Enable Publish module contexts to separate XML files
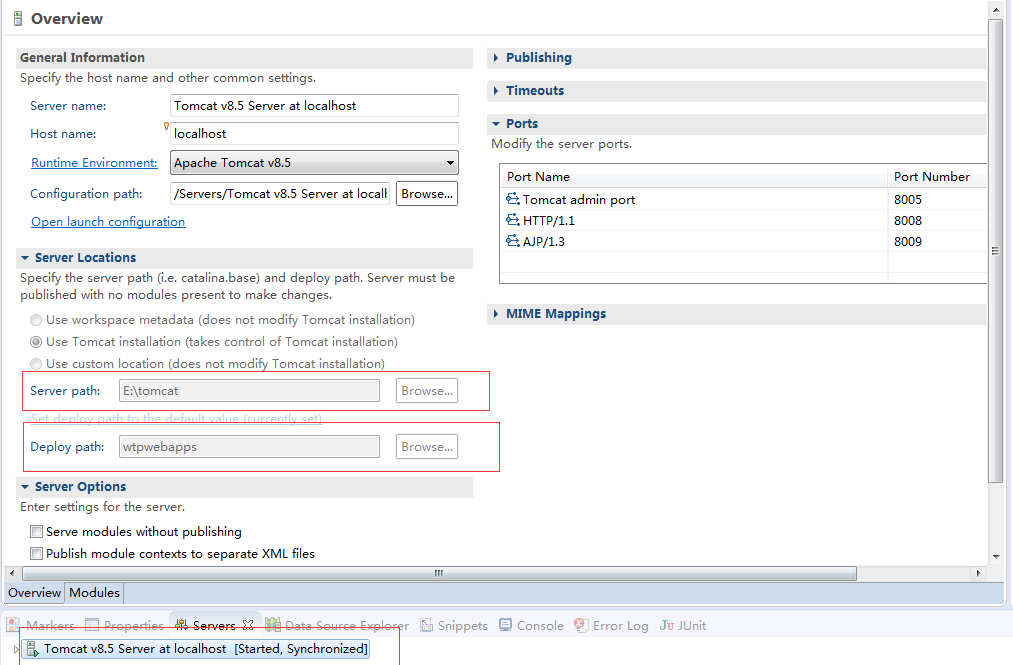The width and height of the screenshot is (1013, 665). click(37, 553)
